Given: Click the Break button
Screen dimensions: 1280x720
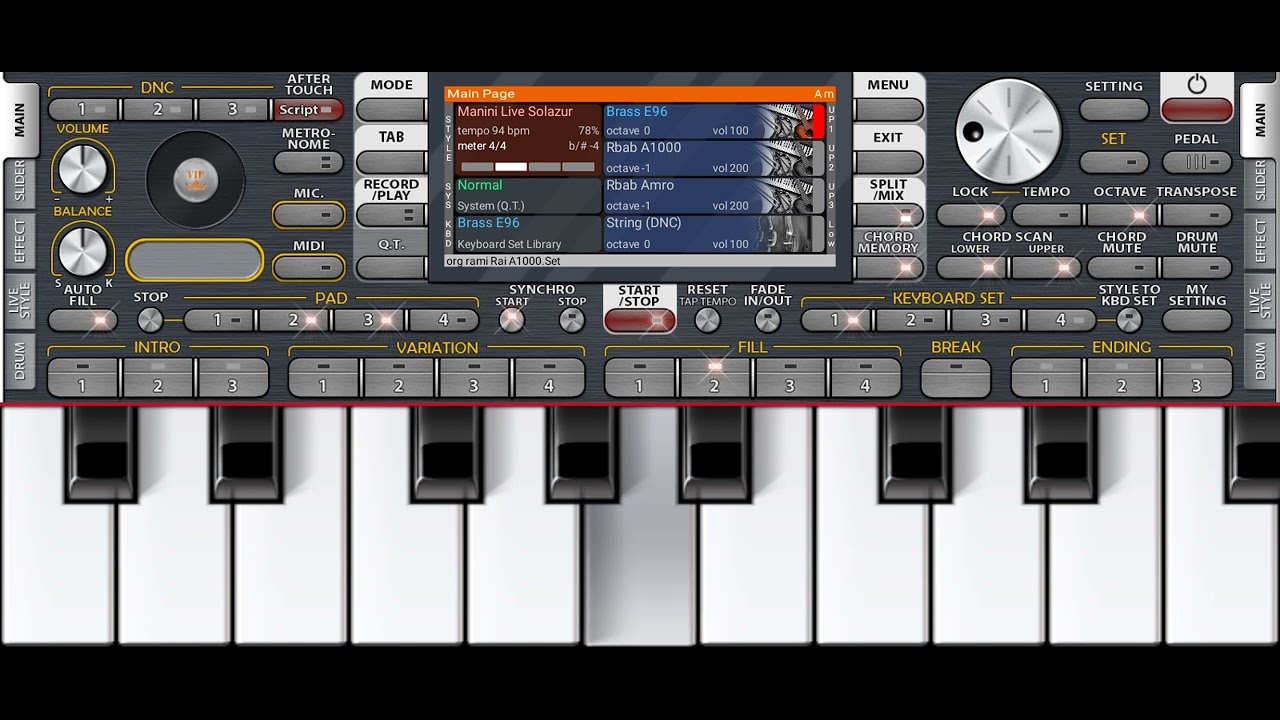Looking at the screenshot, I should 956,379.
